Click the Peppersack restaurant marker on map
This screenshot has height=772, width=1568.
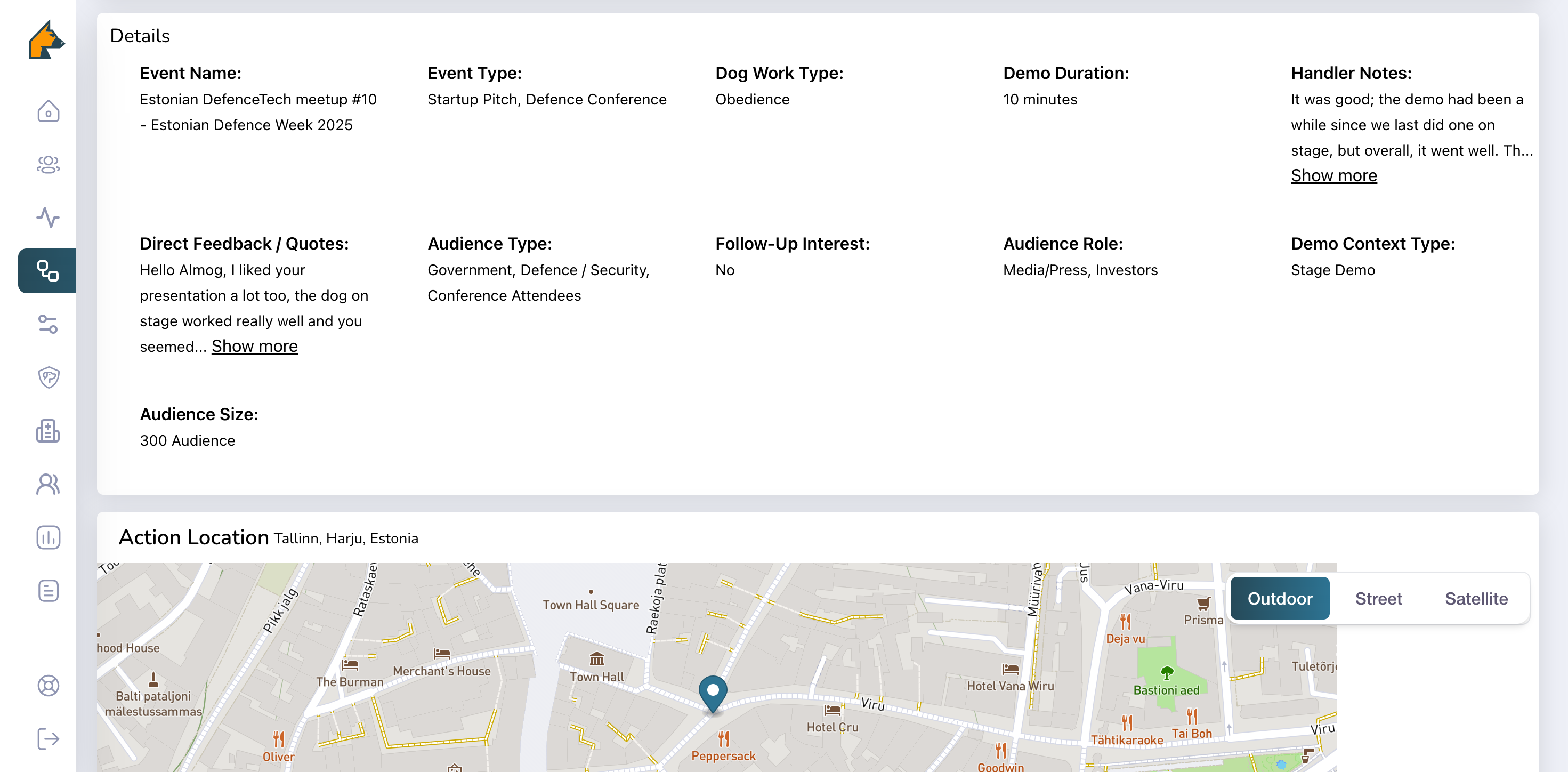[x=723, y=738]
